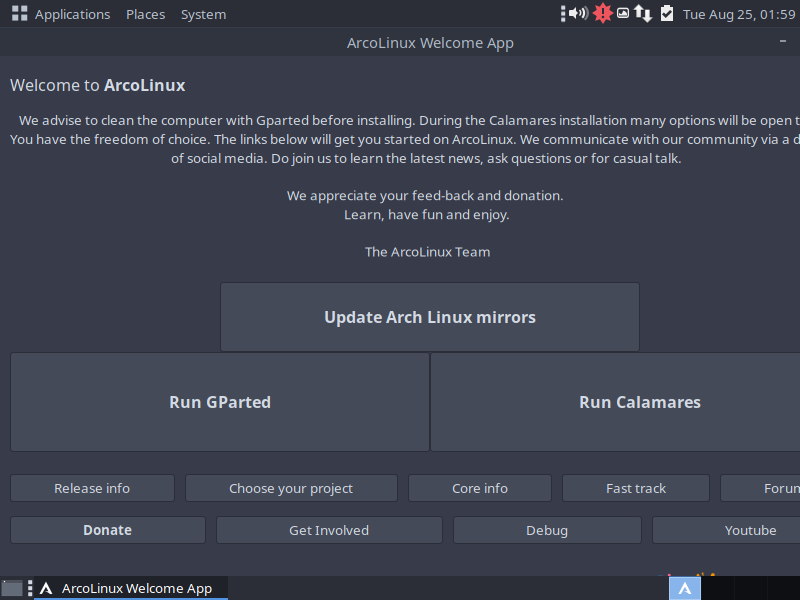This screenshot has width=800, height=600.
Task: Click Update Arch Linux mirrors
Action: (430, 317)
